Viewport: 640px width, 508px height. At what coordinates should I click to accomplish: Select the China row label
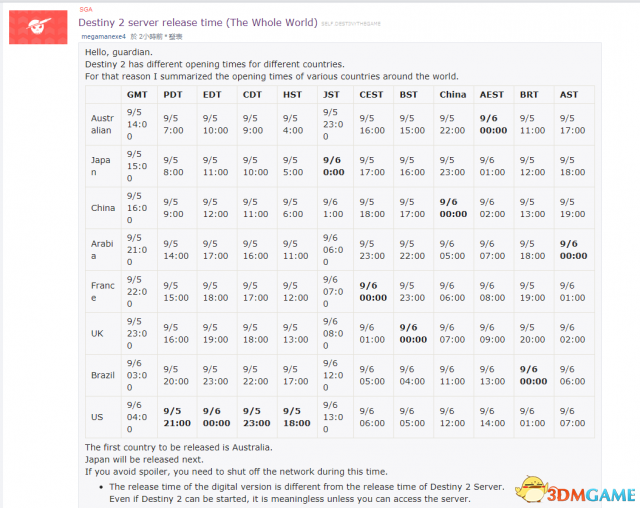(103, 208)
